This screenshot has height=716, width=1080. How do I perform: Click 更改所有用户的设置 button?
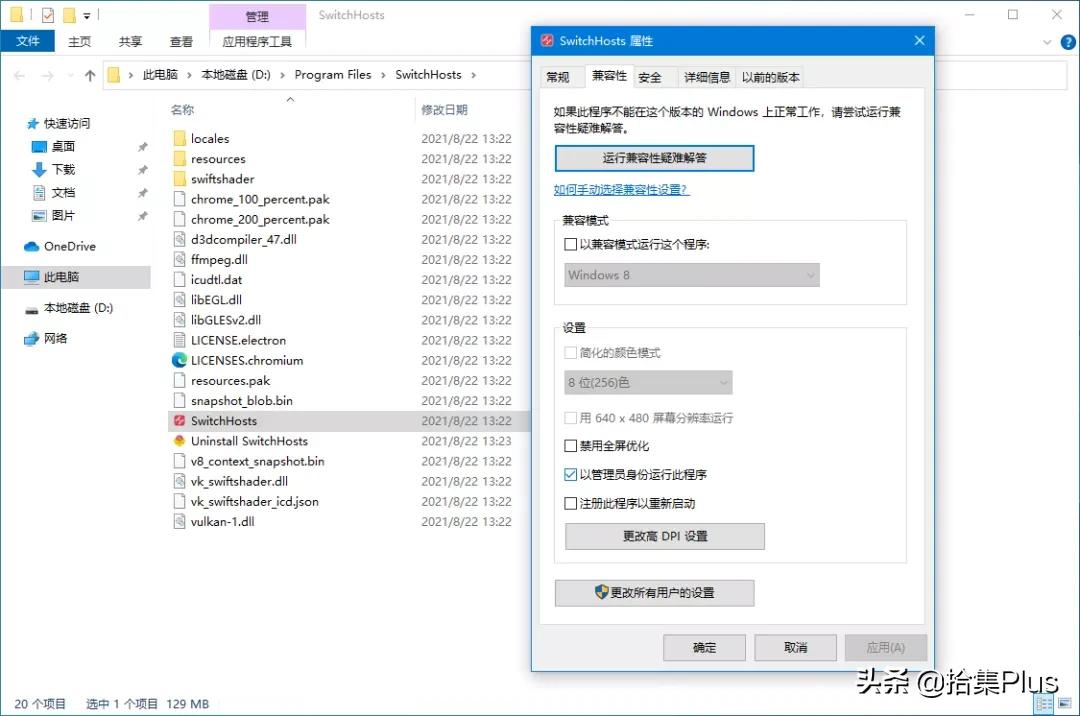(654, 593)
